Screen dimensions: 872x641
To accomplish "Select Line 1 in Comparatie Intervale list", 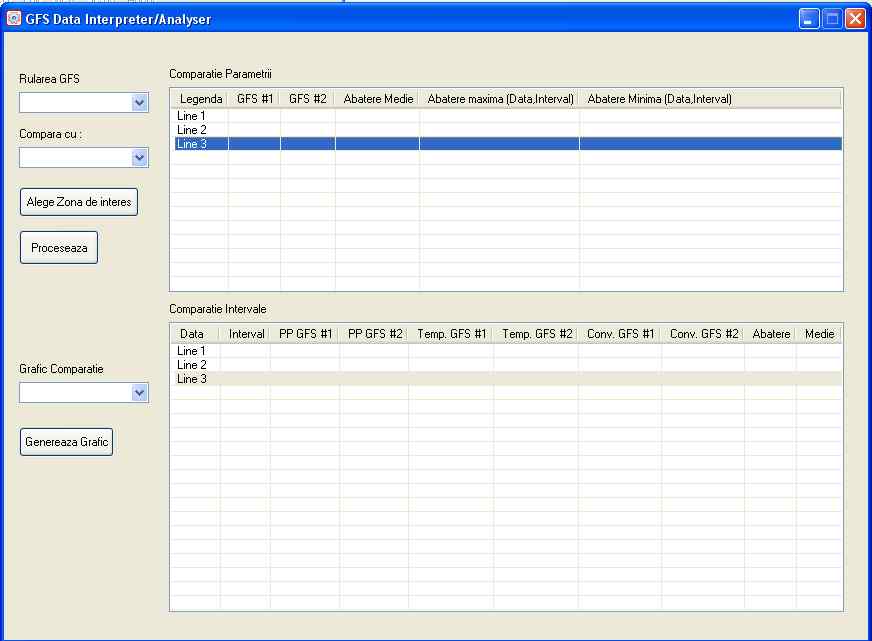I will click(191, 351).
